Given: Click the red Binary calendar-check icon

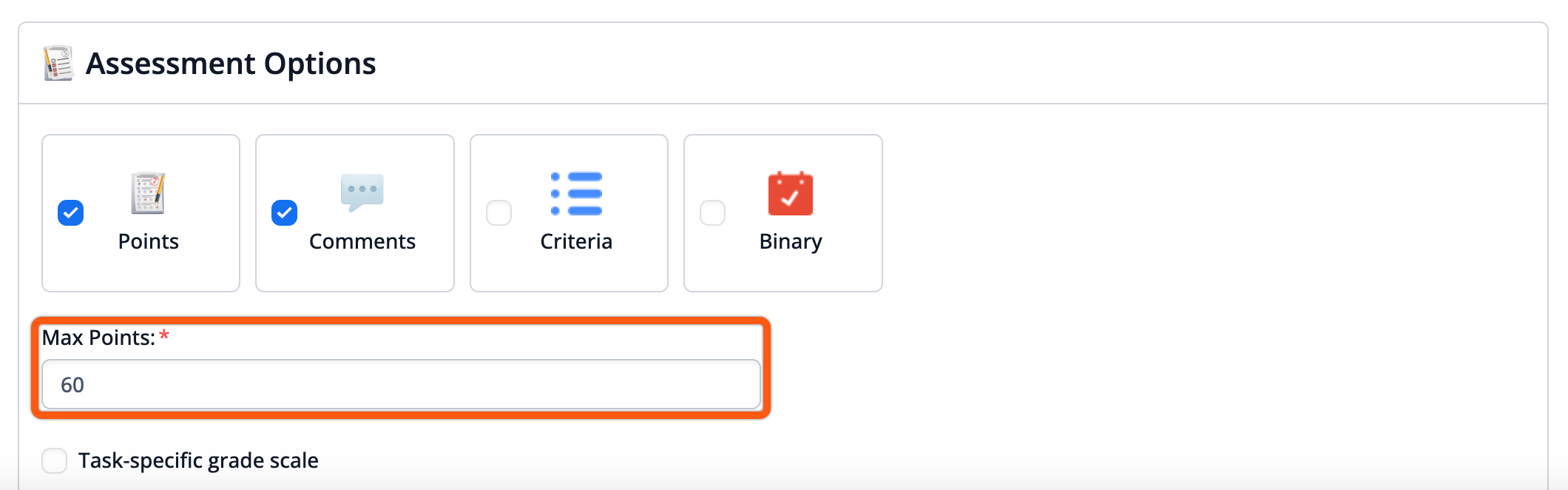Looking at the screenshot, I should click(790, 194).
